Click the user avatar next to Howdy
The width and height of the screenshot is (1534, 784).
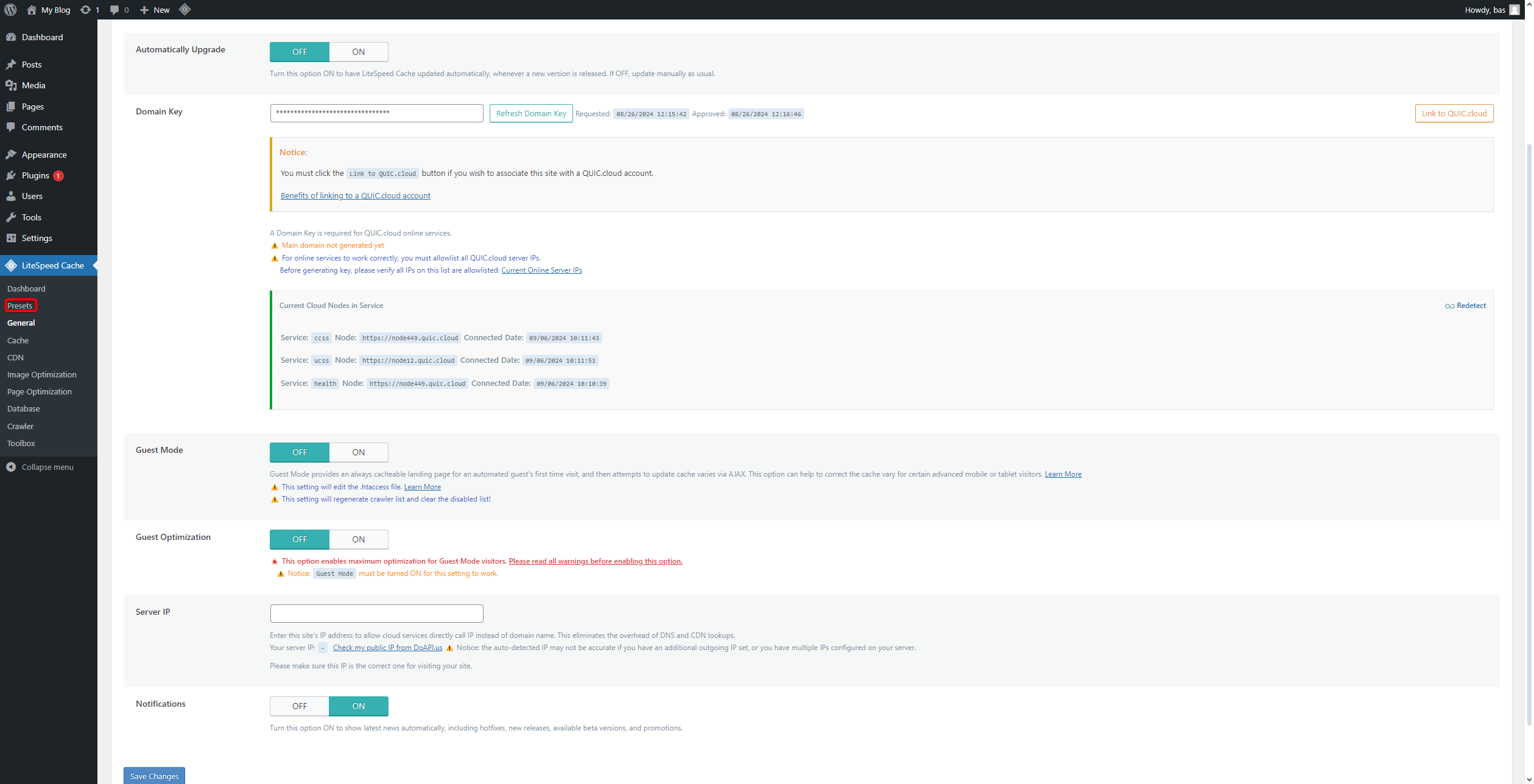1515,10
